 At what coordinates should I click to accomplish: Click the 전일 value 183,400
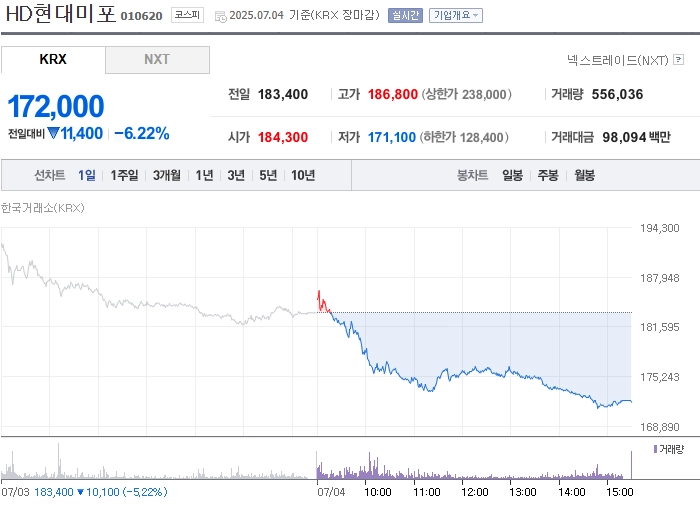[x=283, y=94]
